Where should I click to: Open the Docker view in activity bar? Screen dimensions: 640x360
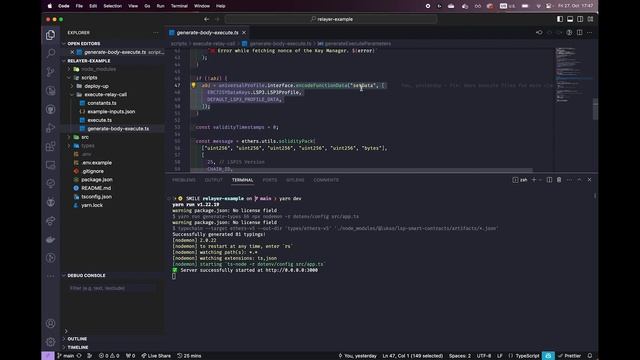(51, 240)
